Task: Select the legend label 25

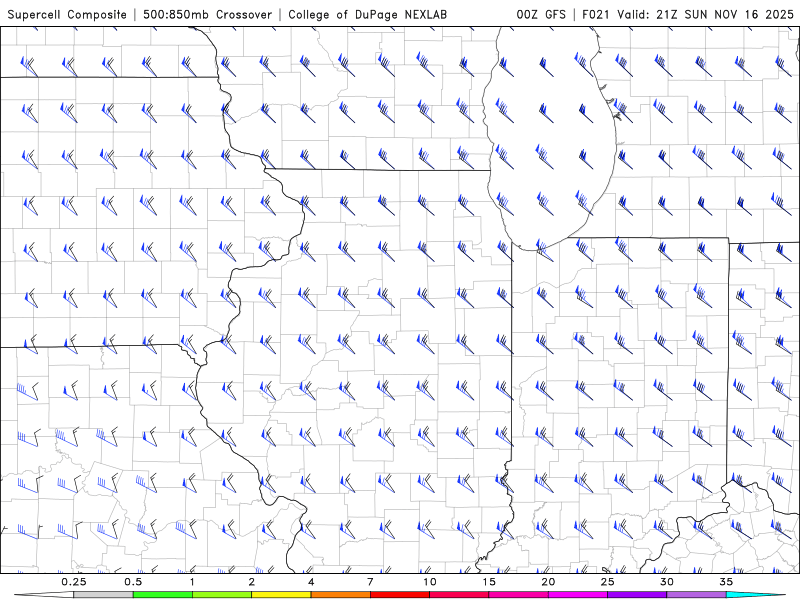Action: click(x=607, y=582)
